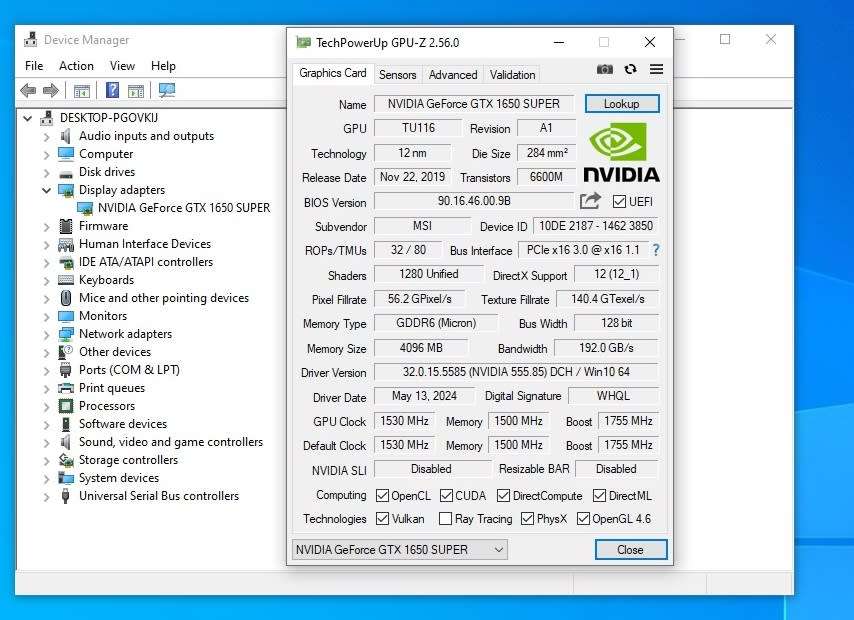The width and height of the screenshot is (854, 620).
Task: Open the Action menu in Device Manager
Action: [x=76, y=66]
